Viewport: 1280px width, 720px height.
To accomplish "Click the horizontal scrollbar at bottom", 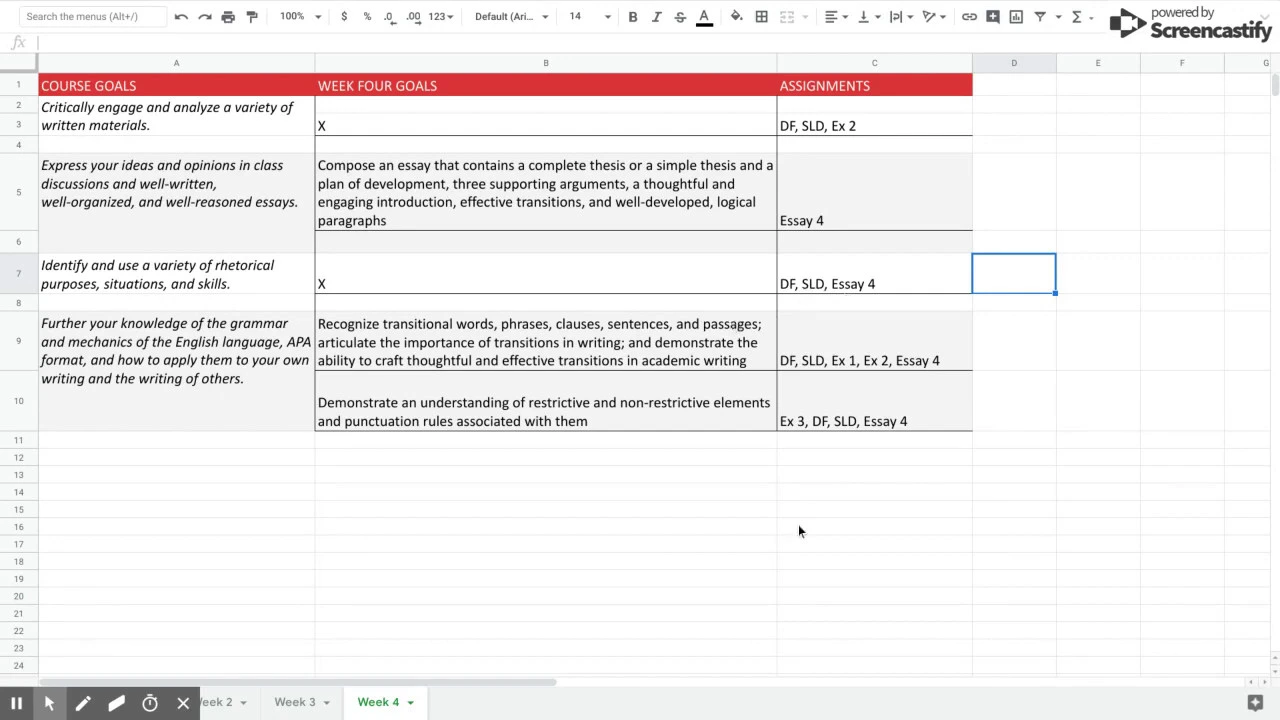I will click(x=296, y=682).
